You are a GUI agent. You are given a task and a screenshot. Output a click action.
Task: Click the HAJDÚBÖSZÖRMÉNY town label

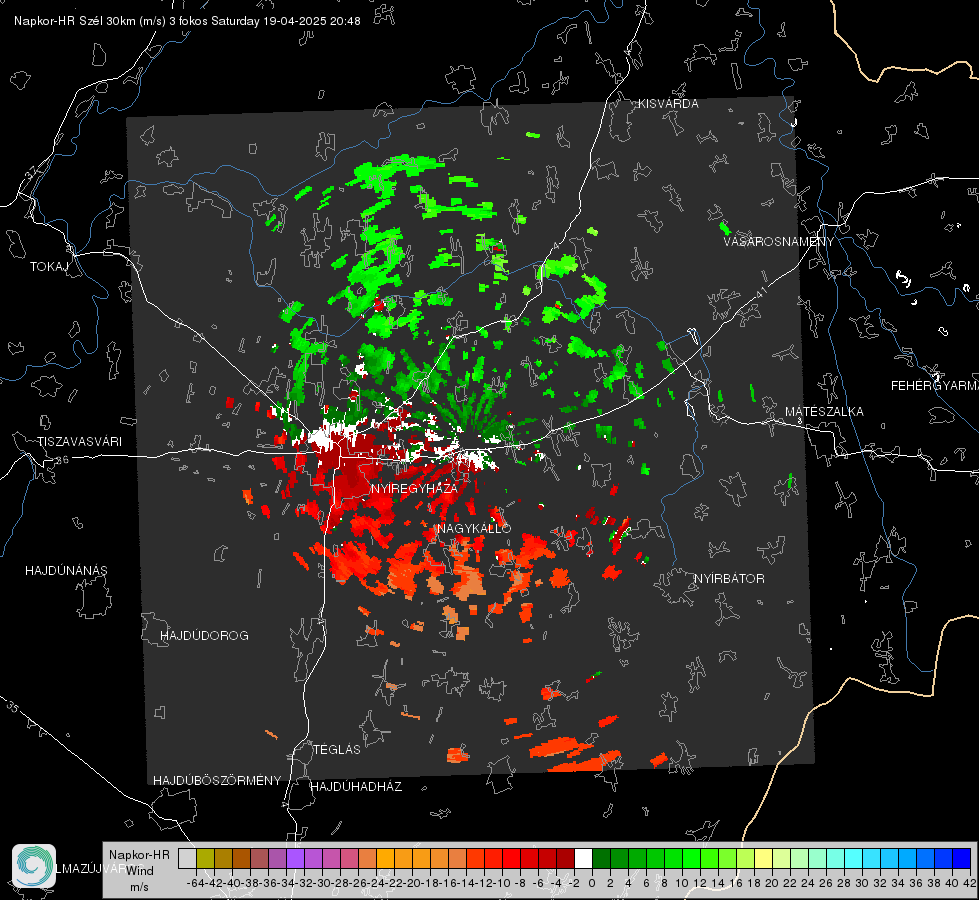217,781
